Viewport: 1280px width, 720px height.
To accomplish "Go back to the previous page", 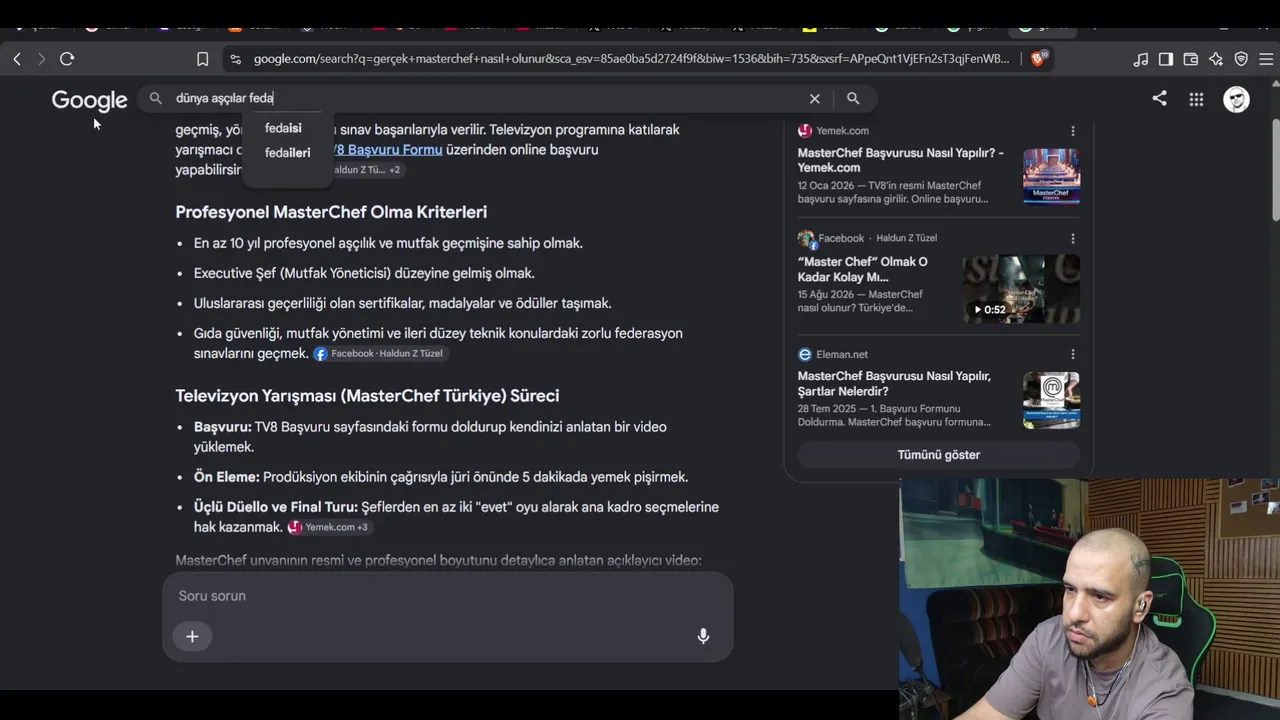I will pos(17,59).
